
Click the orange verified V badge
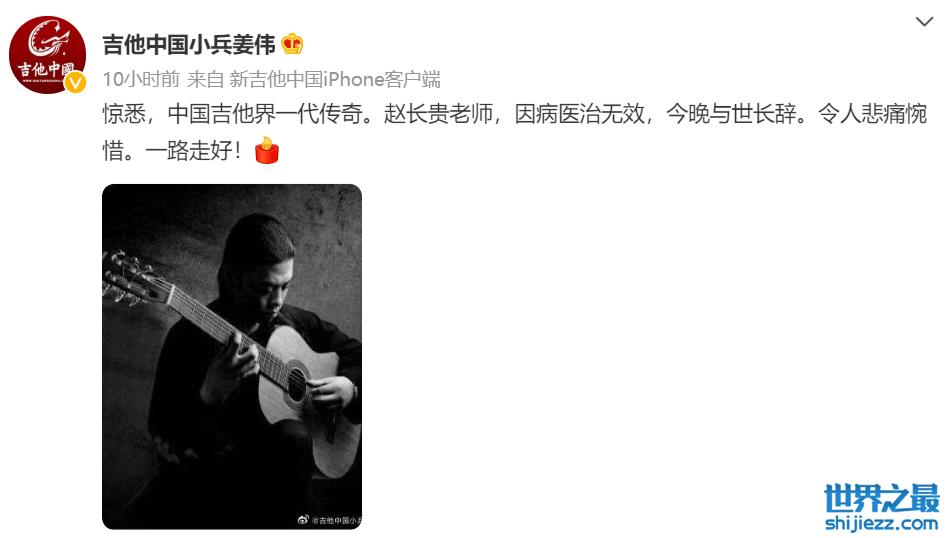coord(76,82)
